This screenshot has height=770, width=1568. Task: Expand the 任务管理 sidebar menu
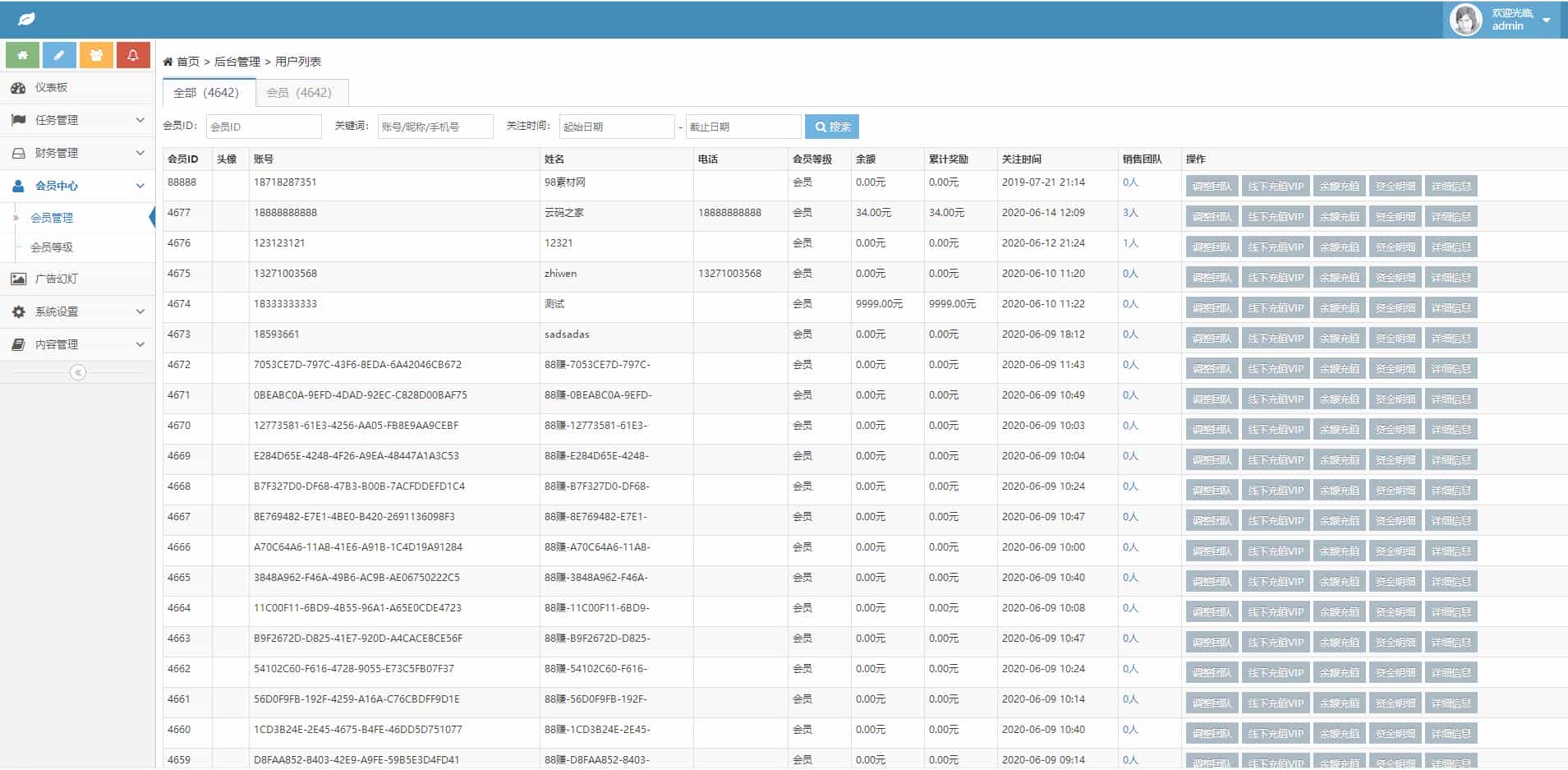(77, 120)
